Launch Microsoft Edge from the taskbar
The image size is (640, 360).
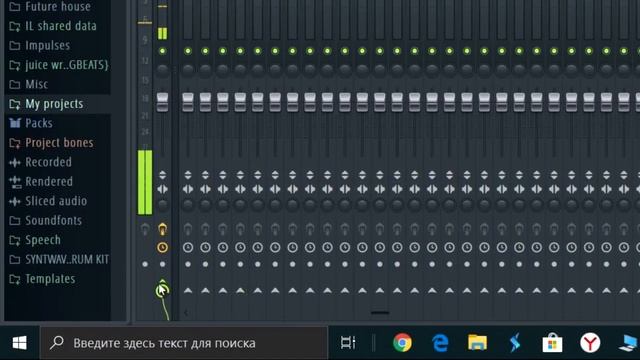pos(440,343)
